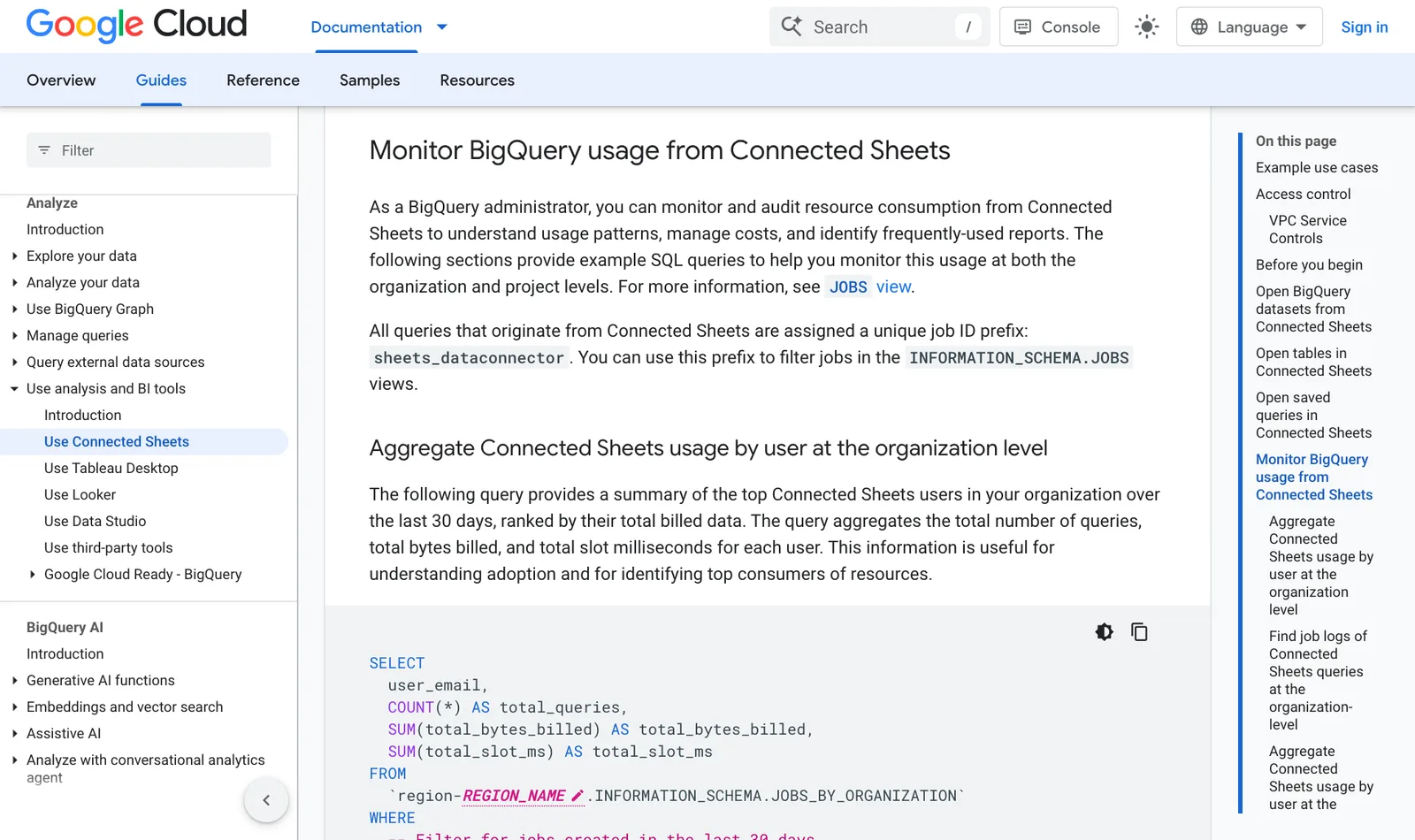
Task: Open the Console button
Action: [x=1059, y=27]
